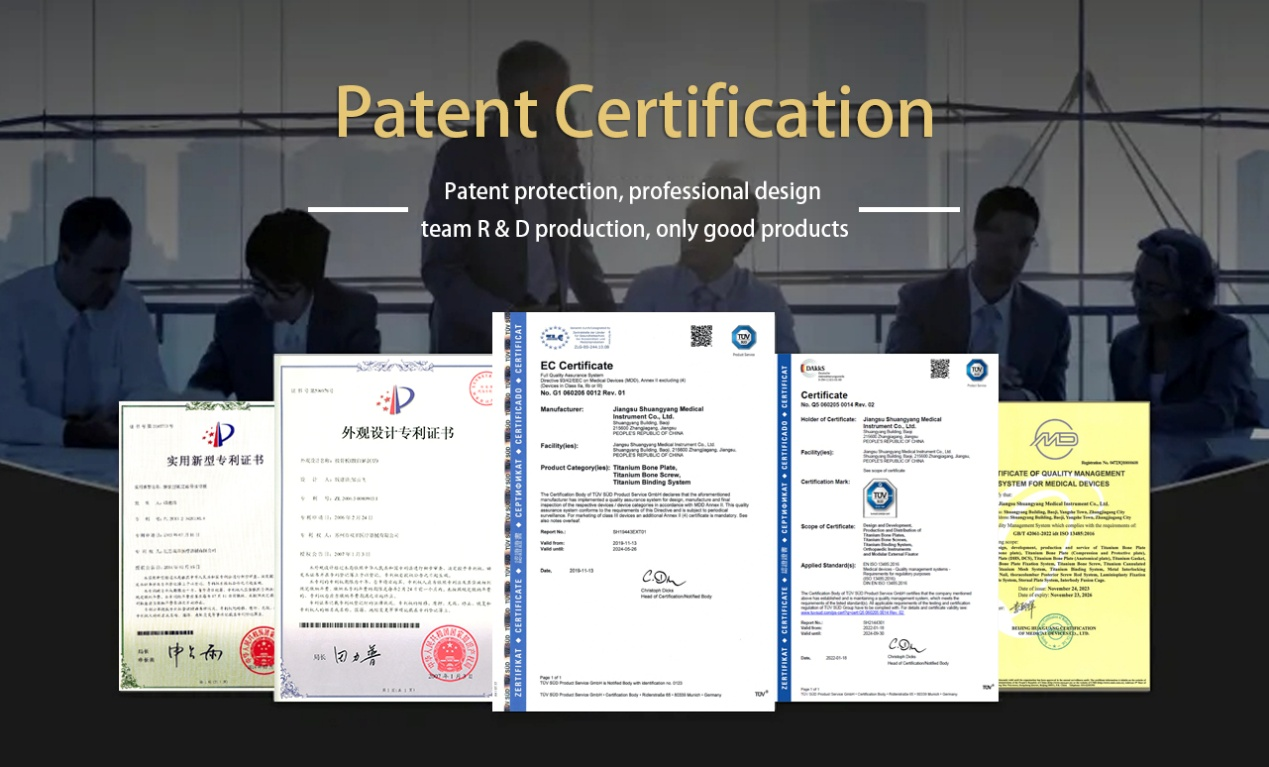Image resolution: width=1269 pixels, height=767 pixels.
Task: Click the Patent Certification heading
Action: (x=634, y=109)
